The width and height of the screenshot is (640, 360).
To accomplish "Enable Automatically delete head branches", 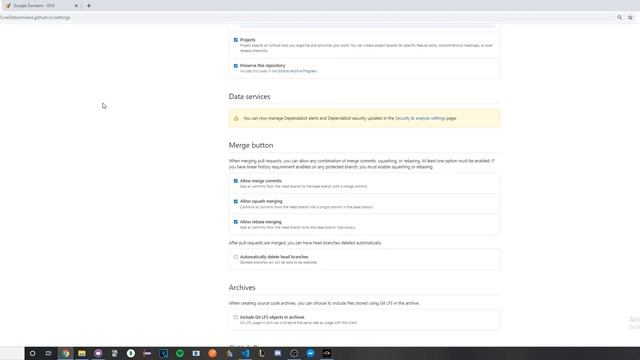I will [236, 257].
